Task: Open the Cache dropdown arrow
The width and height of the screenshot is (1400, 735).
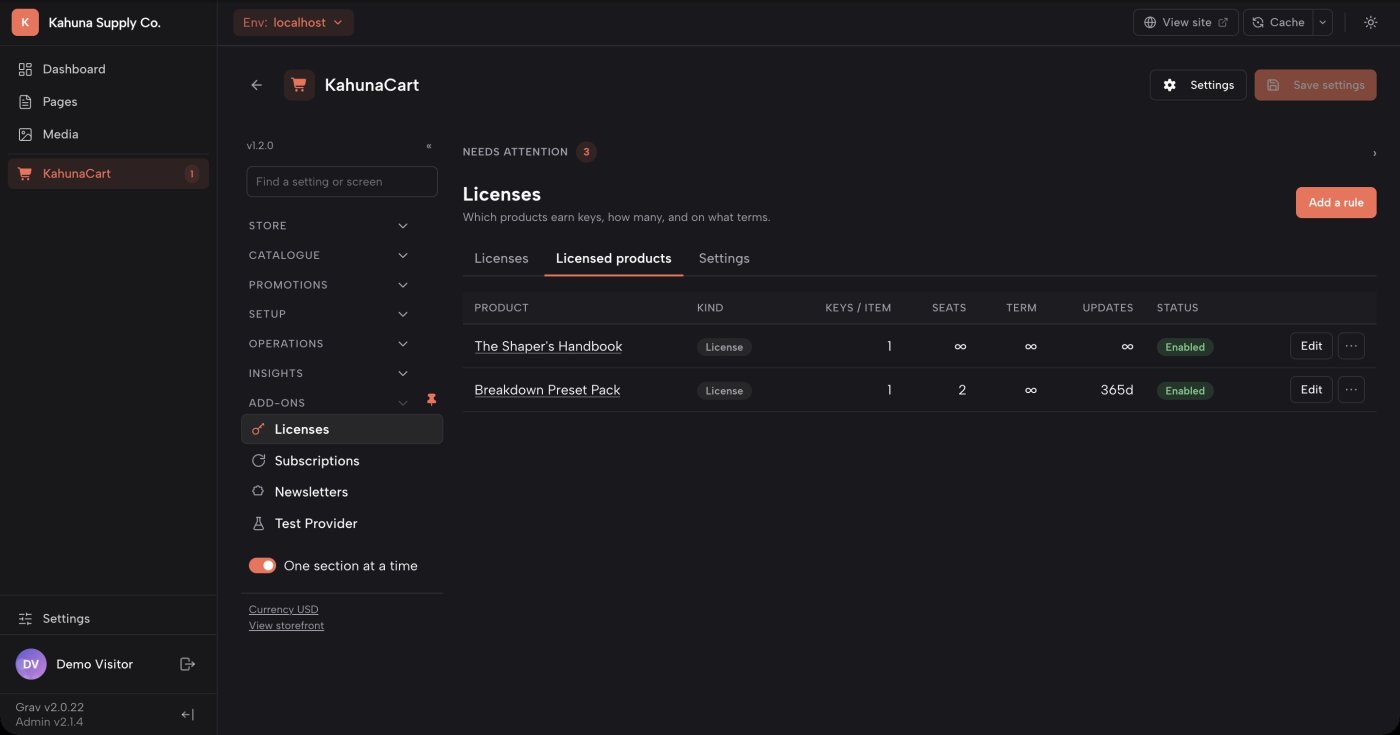Action: click(1323, 22)
